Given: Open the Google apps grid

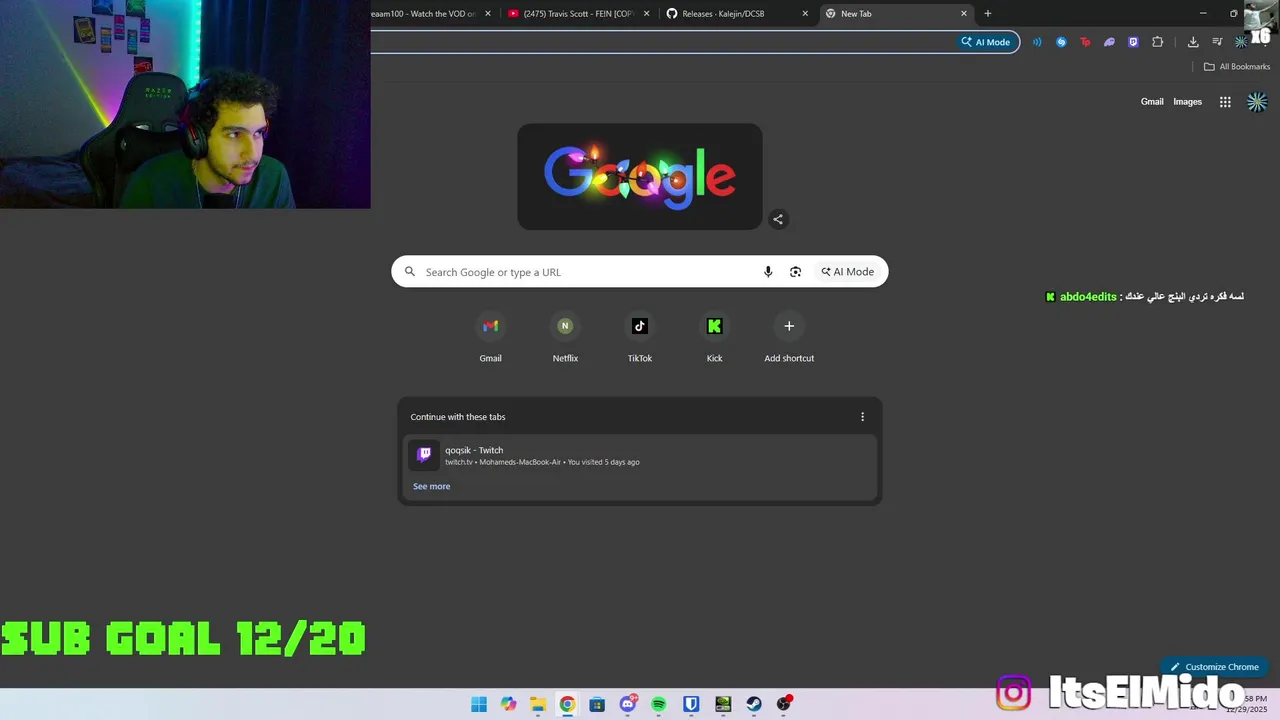Looking at the screenshot, I should click(1225, 102).
